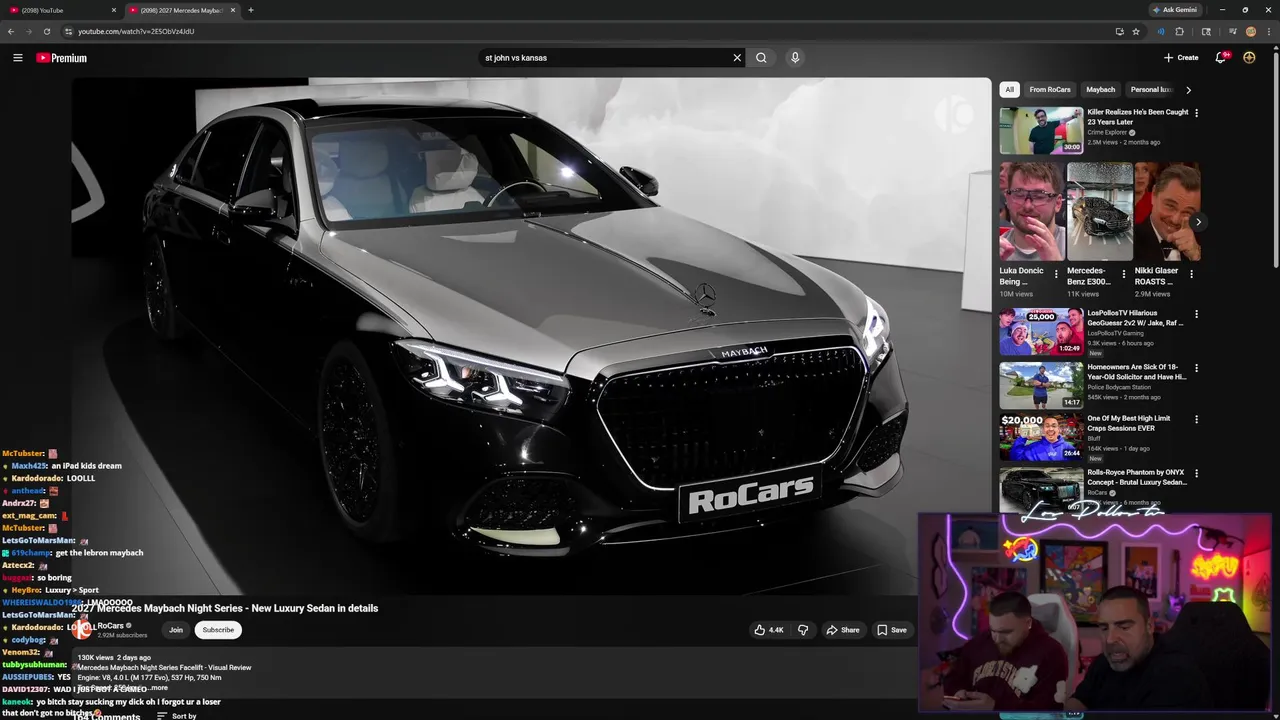The image size is (1280, 720).
Task: Reload the page with the refresh icon
Action: pos(46,31)
